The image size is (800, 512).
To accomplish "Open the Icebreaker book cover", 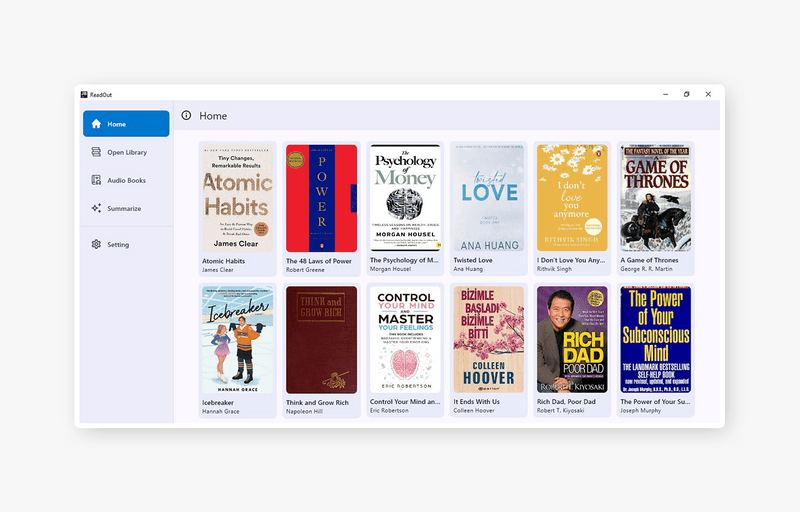I will (x=238, y=340).
